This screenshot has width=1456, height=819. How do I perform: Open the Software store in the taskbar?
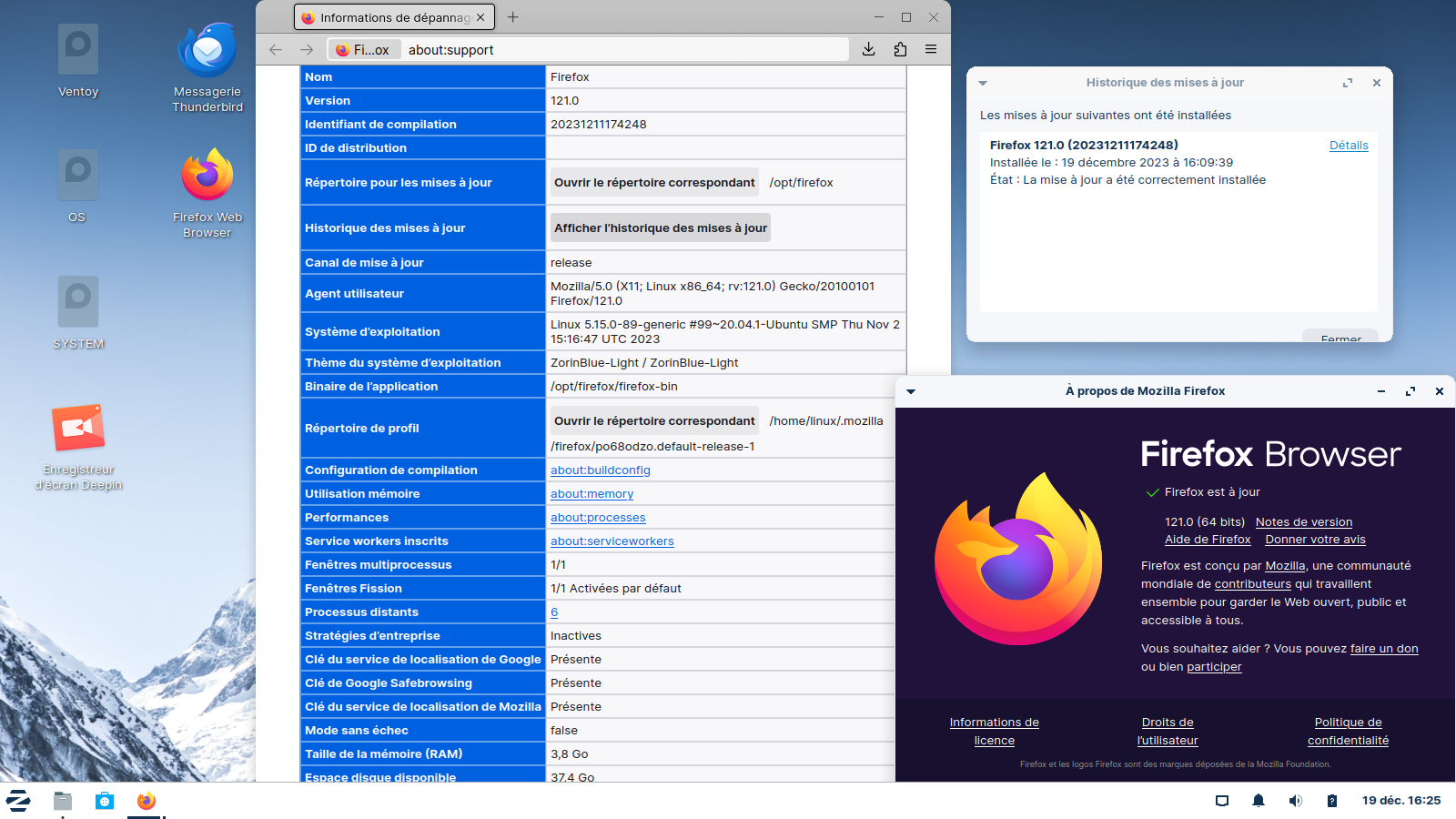105,801
